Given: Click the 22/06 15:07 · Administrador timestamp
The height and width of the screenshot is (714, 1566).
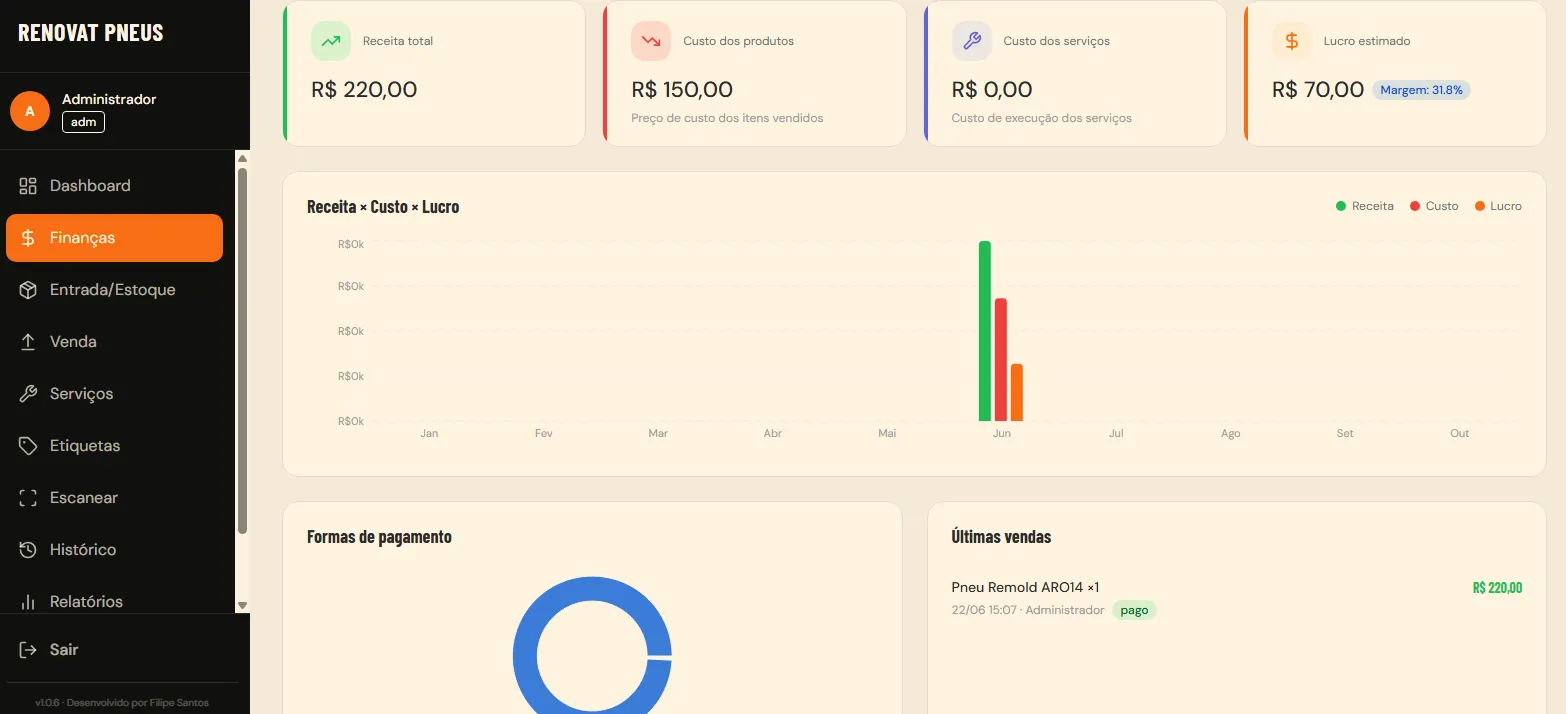Looking at the screenshot, I should (1028, 610).
